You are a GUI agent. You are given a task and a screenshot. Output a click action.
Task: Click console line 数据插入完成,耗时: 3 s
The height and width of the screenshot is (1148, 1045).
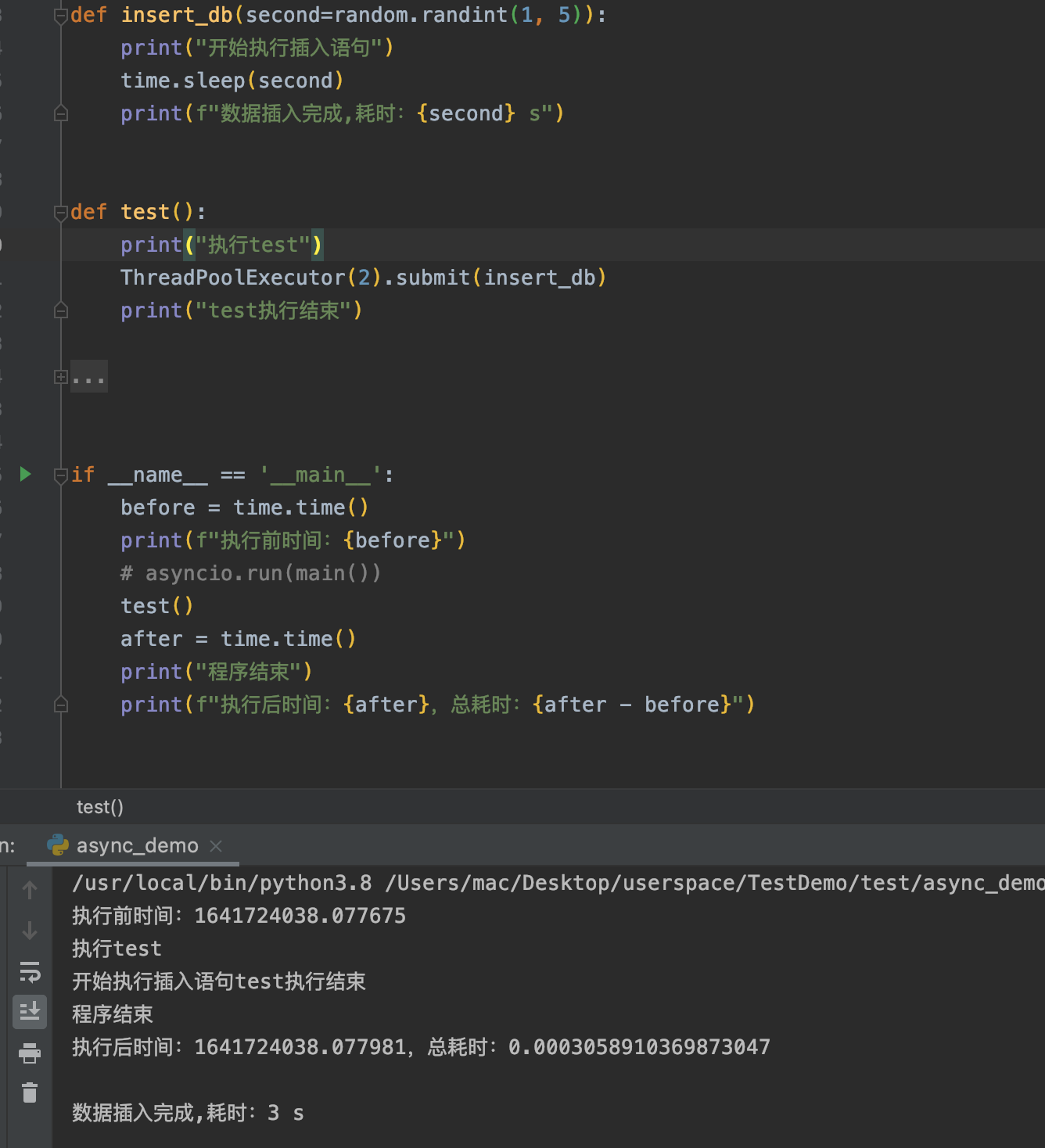tap(188, 1113)
